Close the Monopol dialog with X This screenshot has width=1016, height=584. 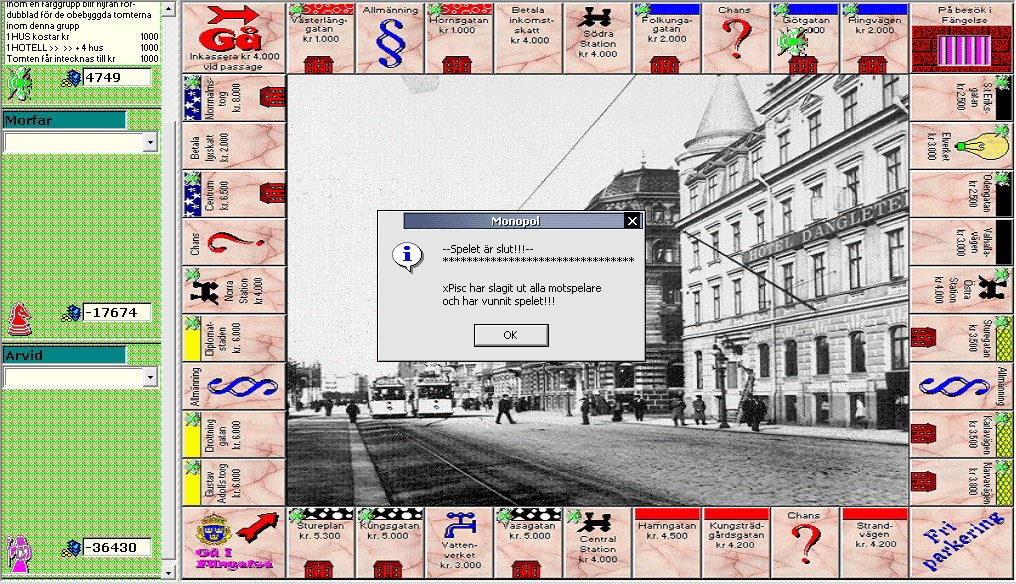(632, 221)
